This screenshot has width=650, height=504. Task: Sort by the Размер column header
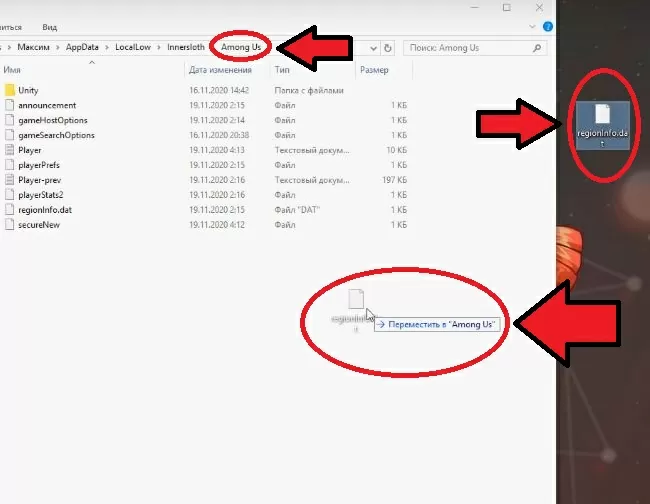coord(374,71)
